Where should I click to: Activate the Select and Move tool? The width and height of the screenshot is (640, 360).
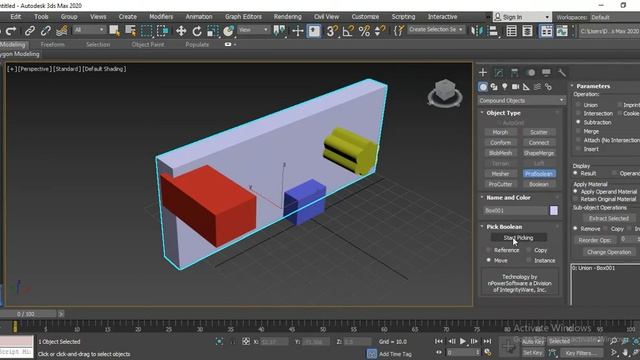pos(181,31)
